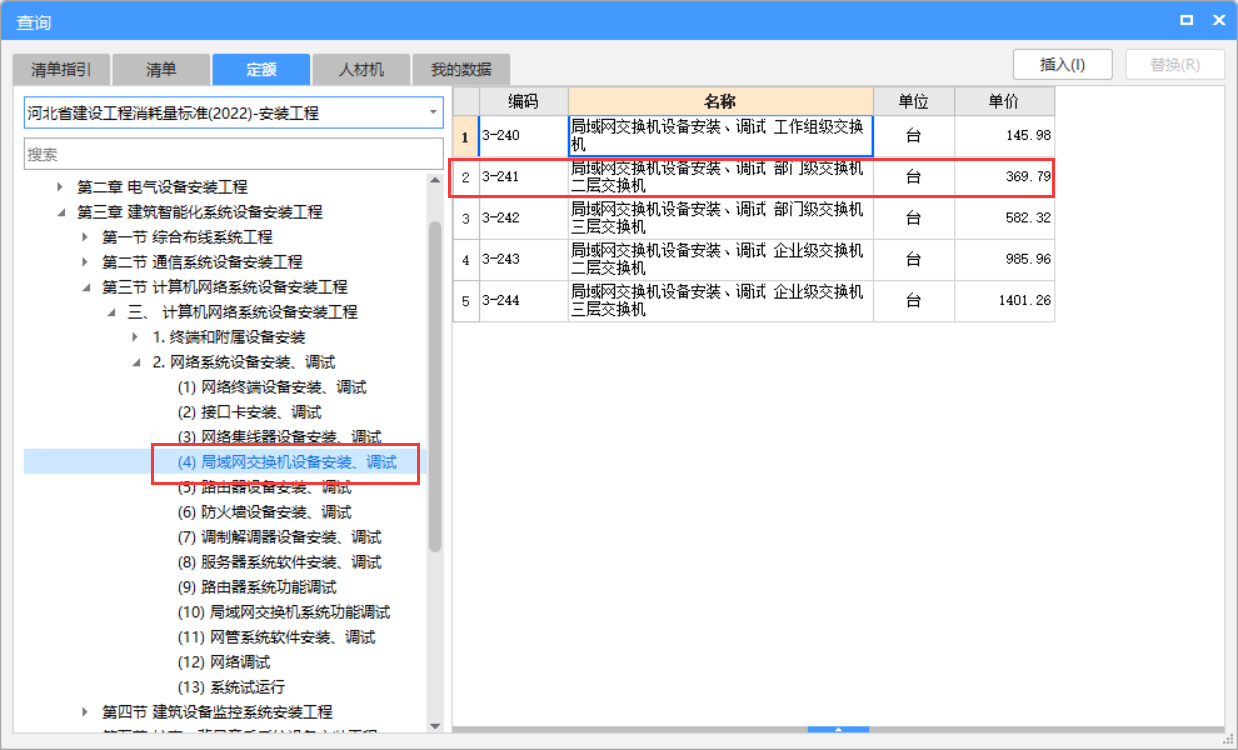Click tree scrollbar up arrow
Image resolution: width=1238 pixels, height=750 pixels.
[x=435, y=181]
